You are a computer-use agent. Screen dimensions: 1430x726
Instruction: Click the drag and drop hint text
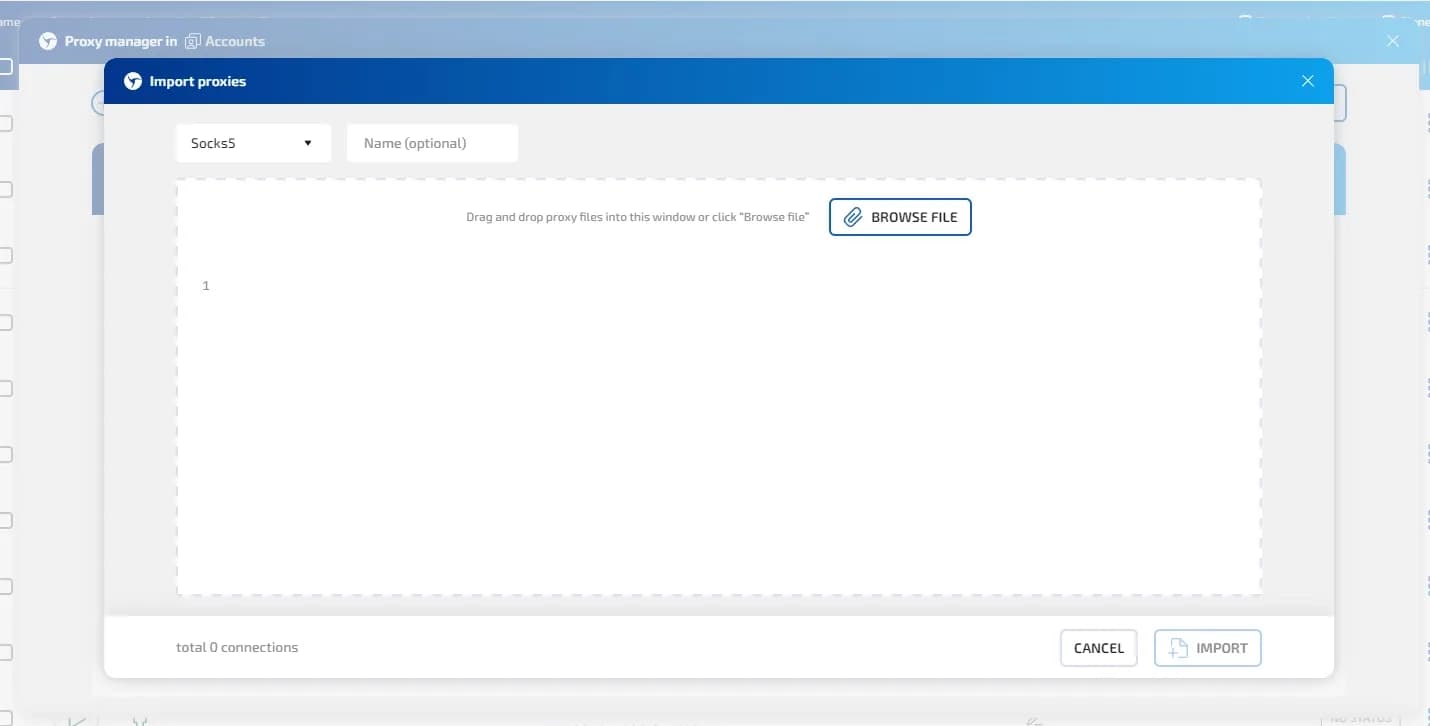point(637,217)
